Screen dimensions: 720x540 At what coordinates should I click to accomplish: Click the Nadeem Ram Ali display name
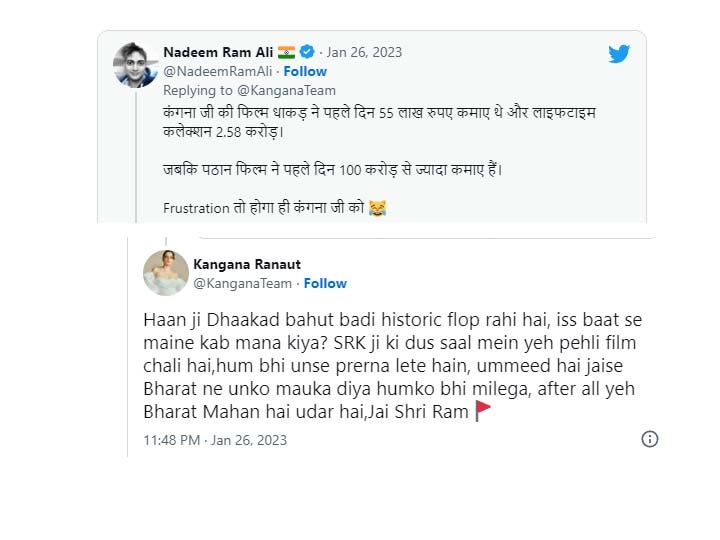218,51
